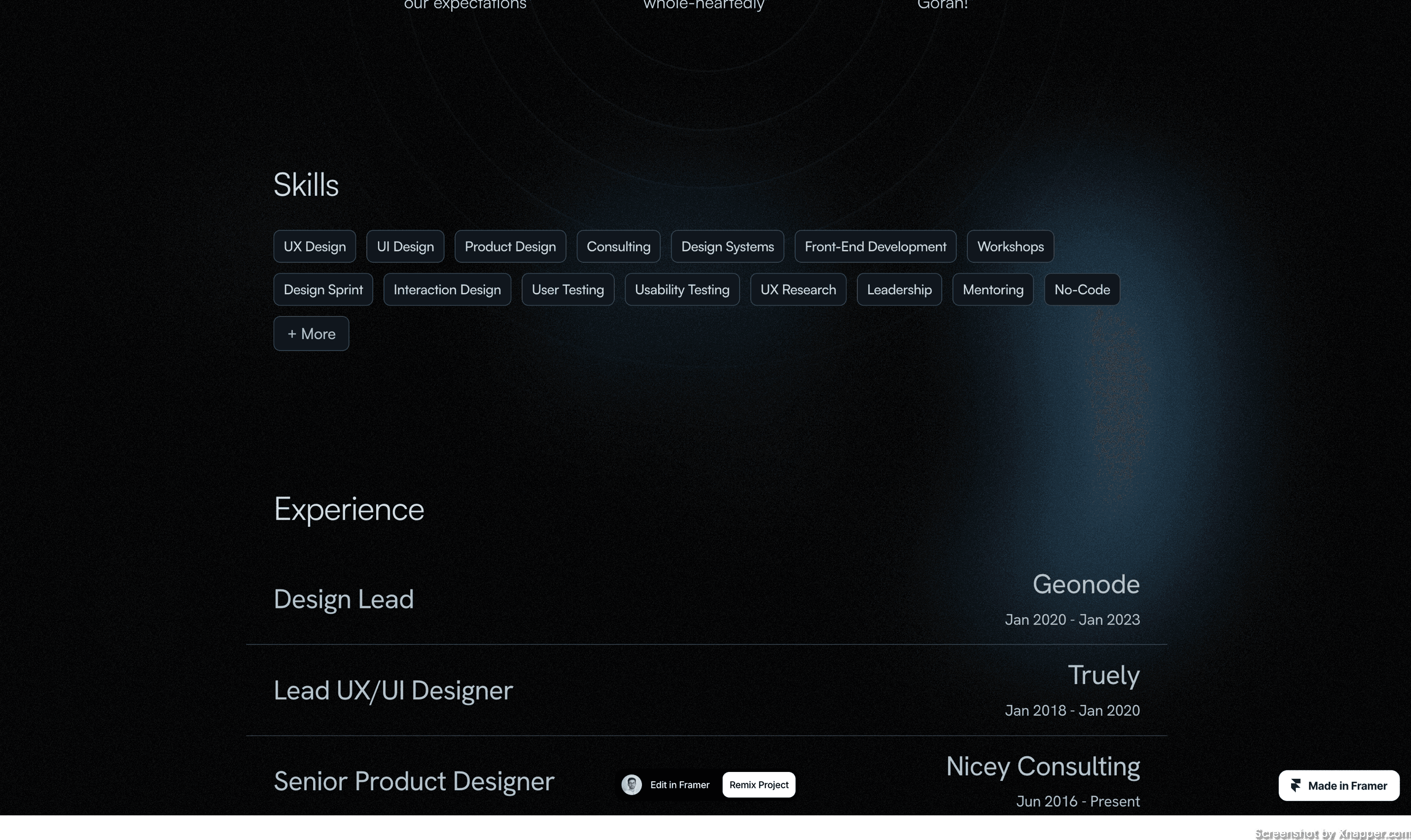The height and width of the screenshot is (840, 1411).
Task: Choose the No-Code skill tag
Action: (x=1082, y=289)
